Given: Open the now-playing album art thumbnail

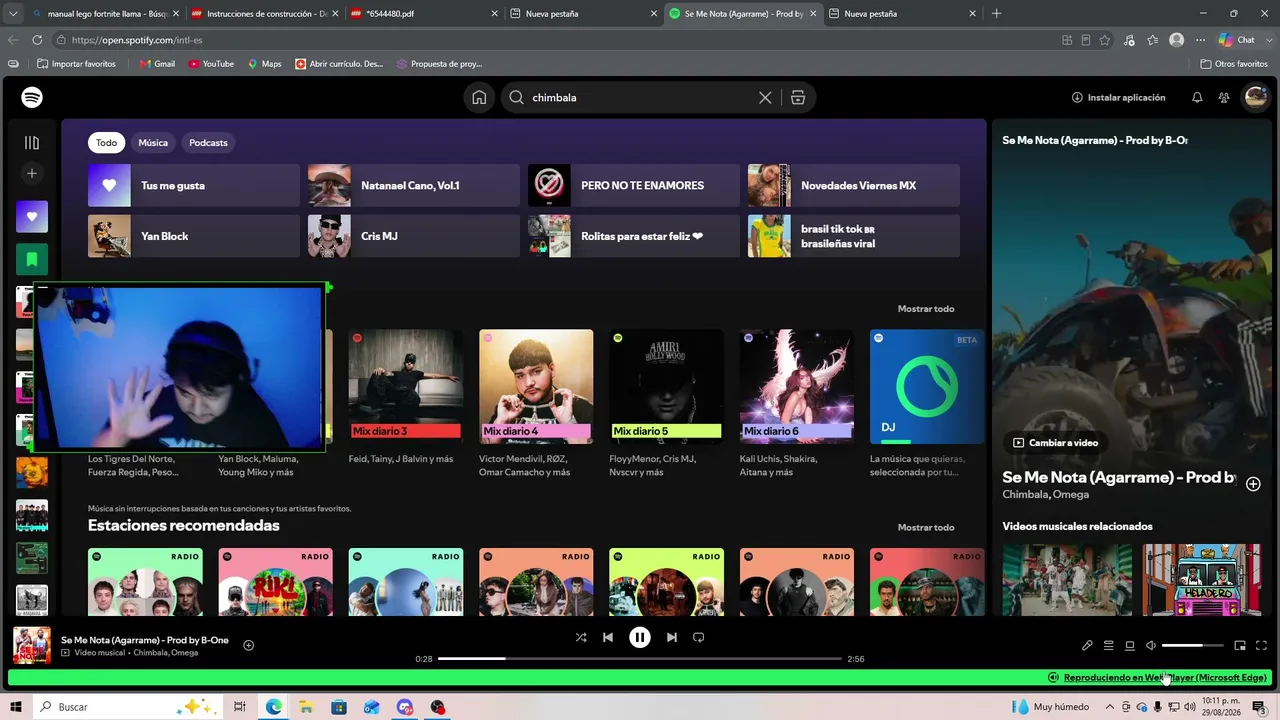Looking at the screenshot, I should [32, 645].
